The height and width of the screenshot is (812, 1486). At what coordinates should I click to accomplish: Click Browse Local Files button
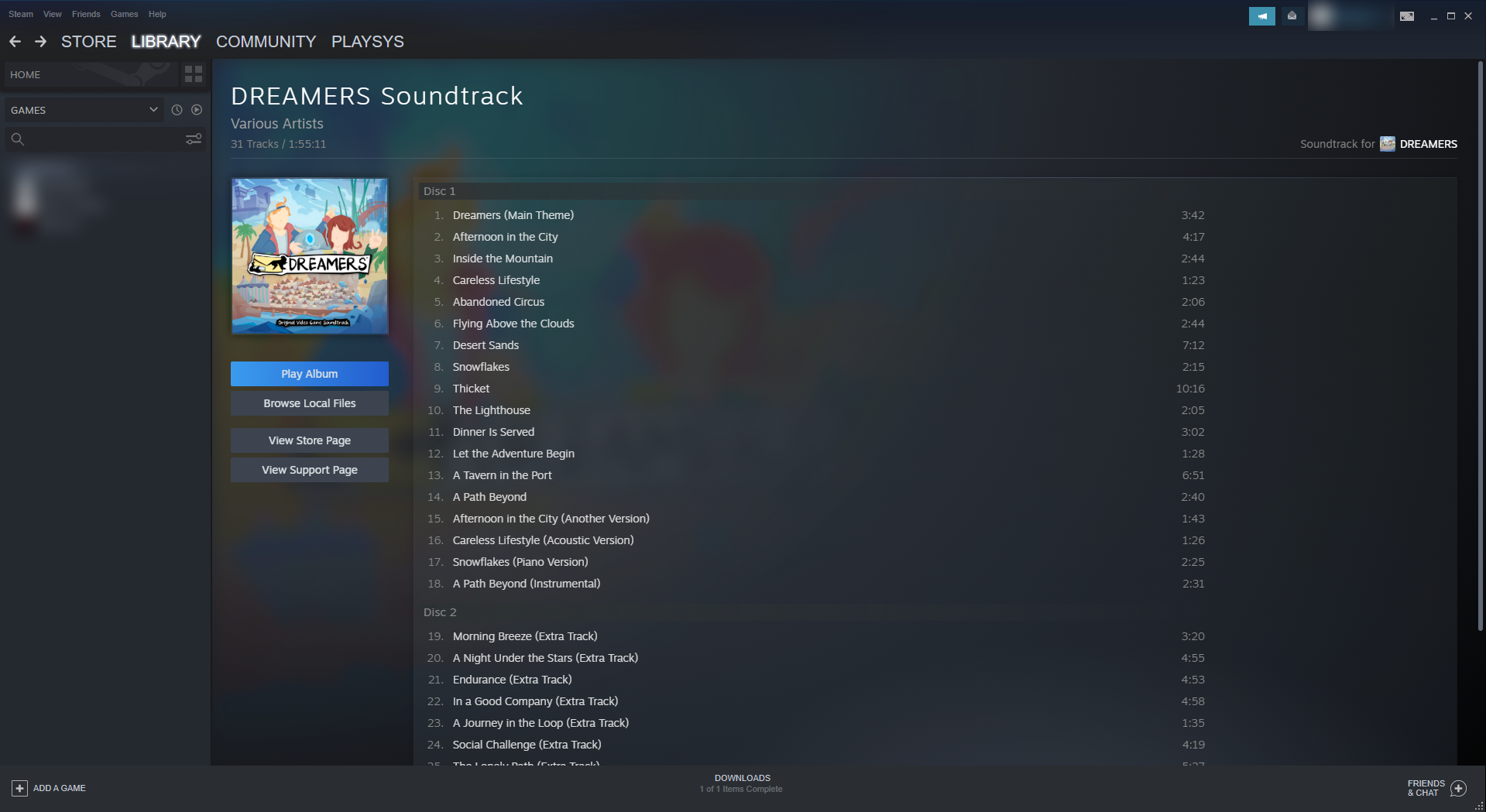click(x=309, y=403)
